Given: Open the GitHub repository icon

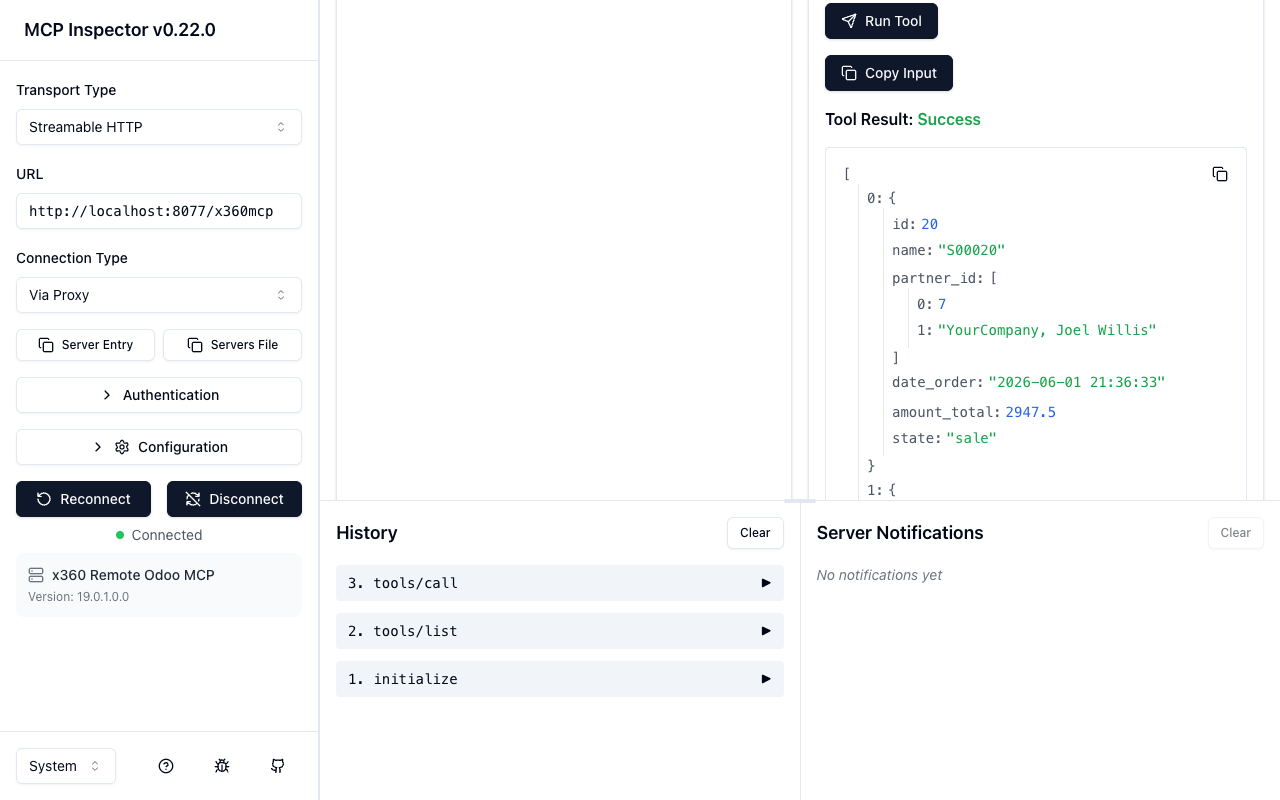Looking at the screenshot, I should [x=278, y=766].
